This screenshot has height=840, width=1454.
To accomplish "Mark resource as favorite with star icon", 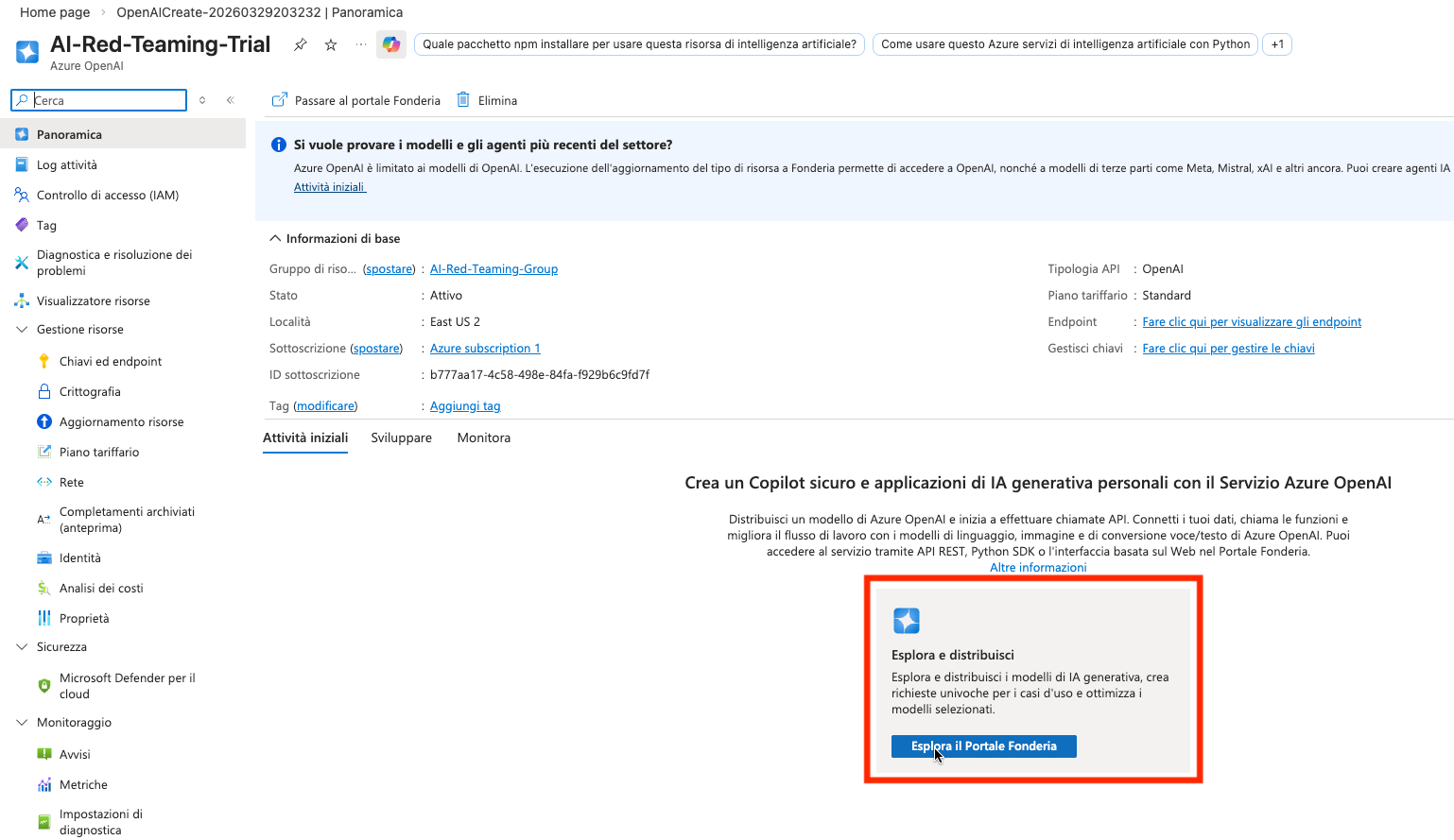I will point(331,44).
